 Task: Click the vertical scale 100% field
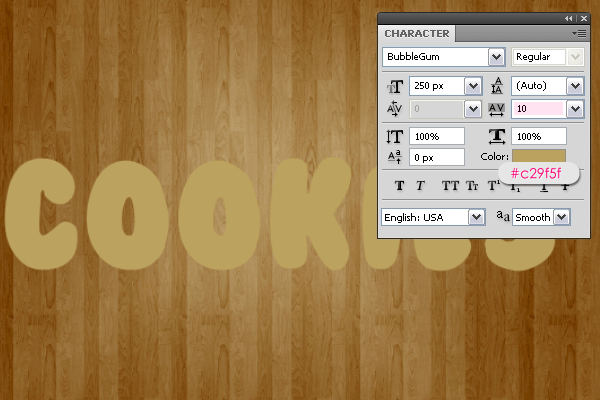(437, 136)
